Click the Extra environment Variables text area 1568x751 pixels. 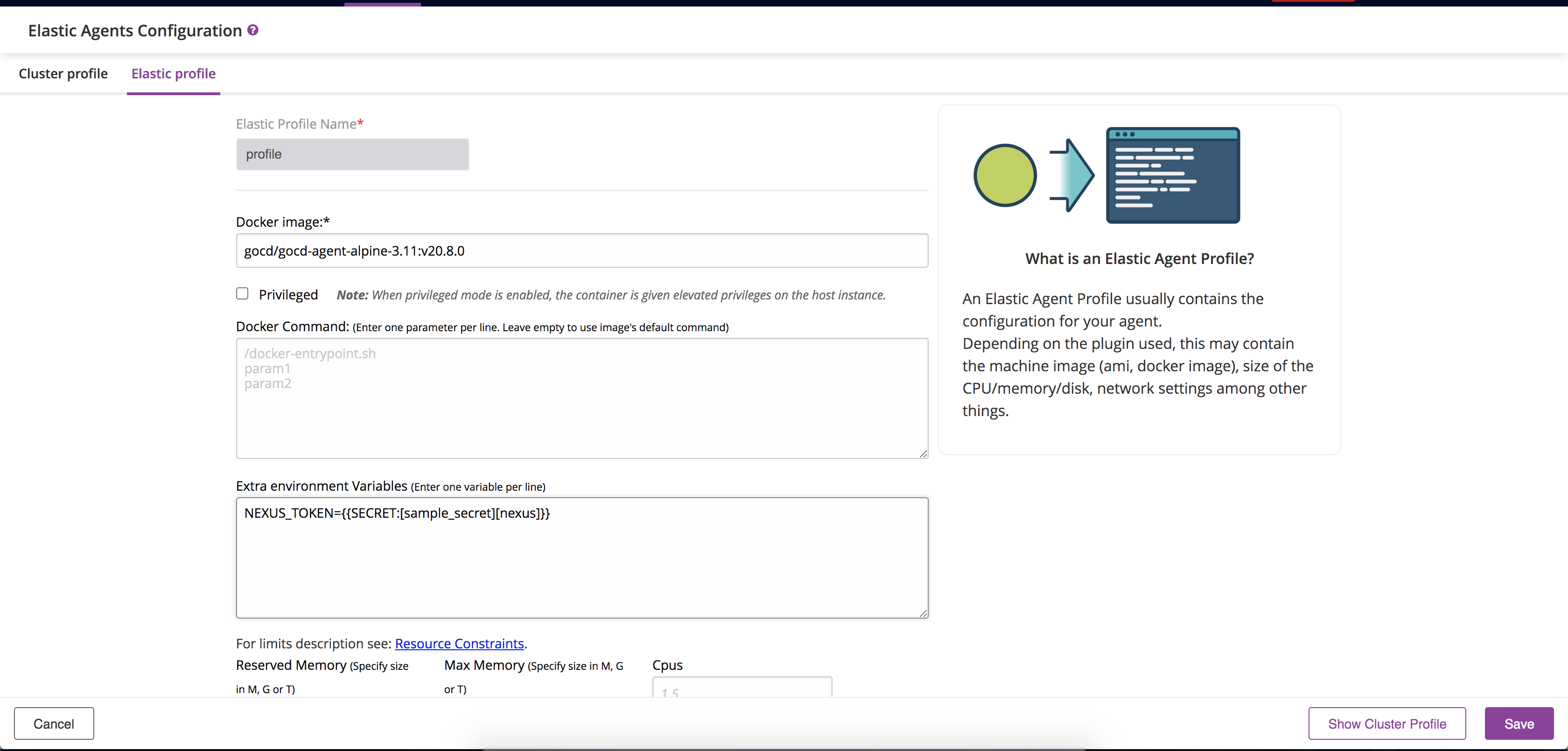coord(582,557)
